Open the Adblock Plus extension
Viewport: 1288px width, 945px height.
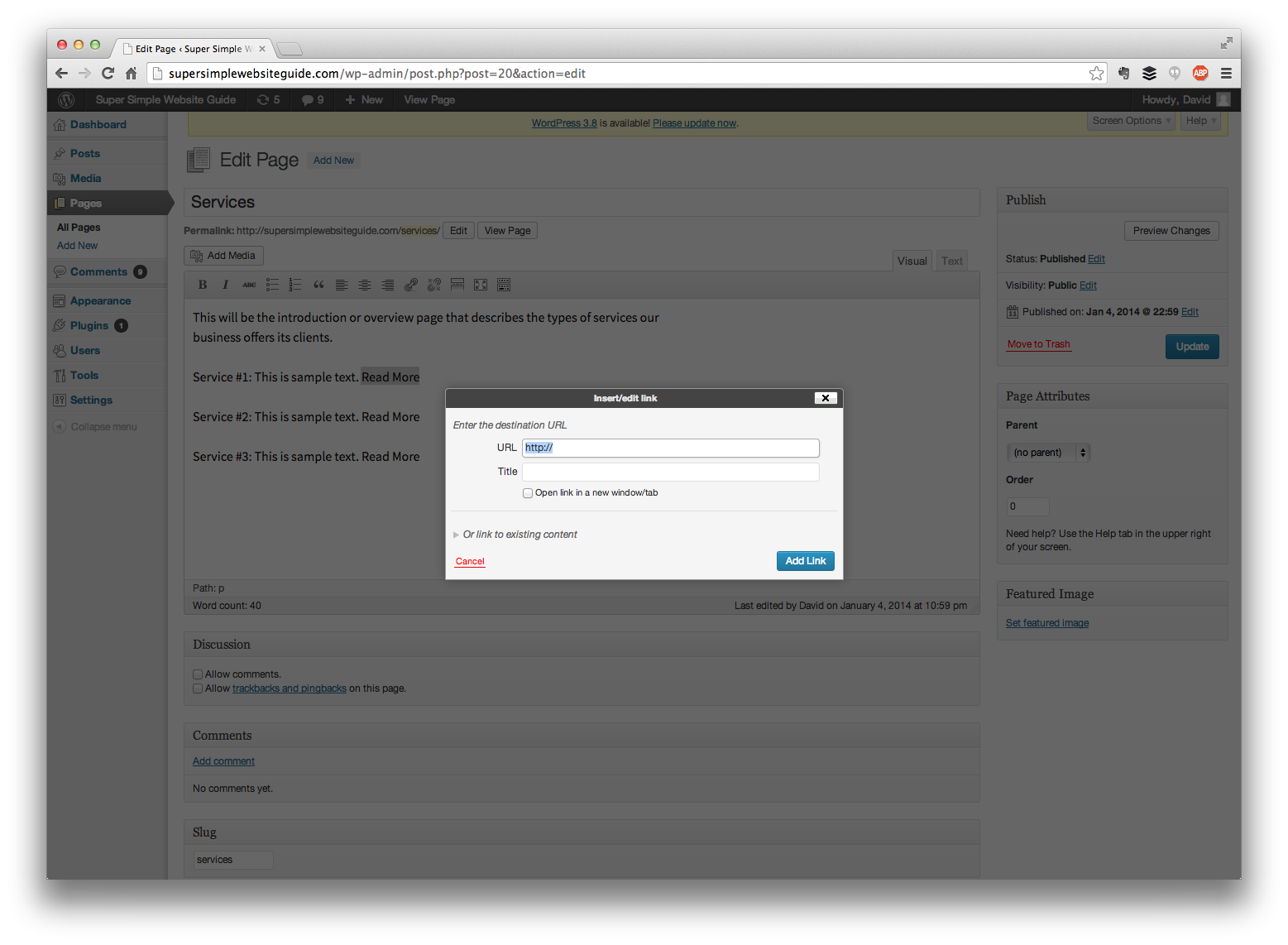point(1200,74)
